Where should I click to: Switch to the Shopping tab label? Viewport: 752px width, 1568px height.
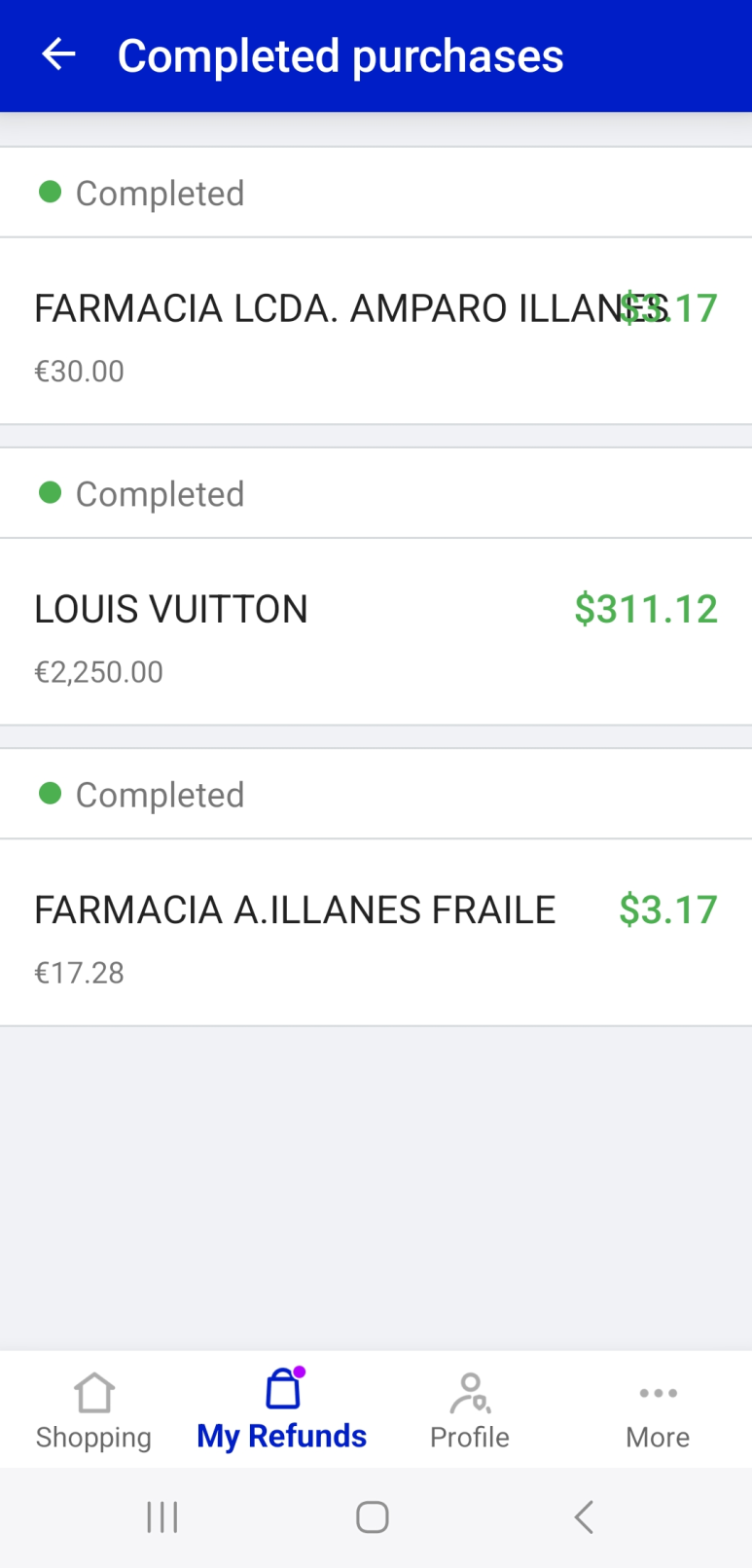coord(93,1438)
